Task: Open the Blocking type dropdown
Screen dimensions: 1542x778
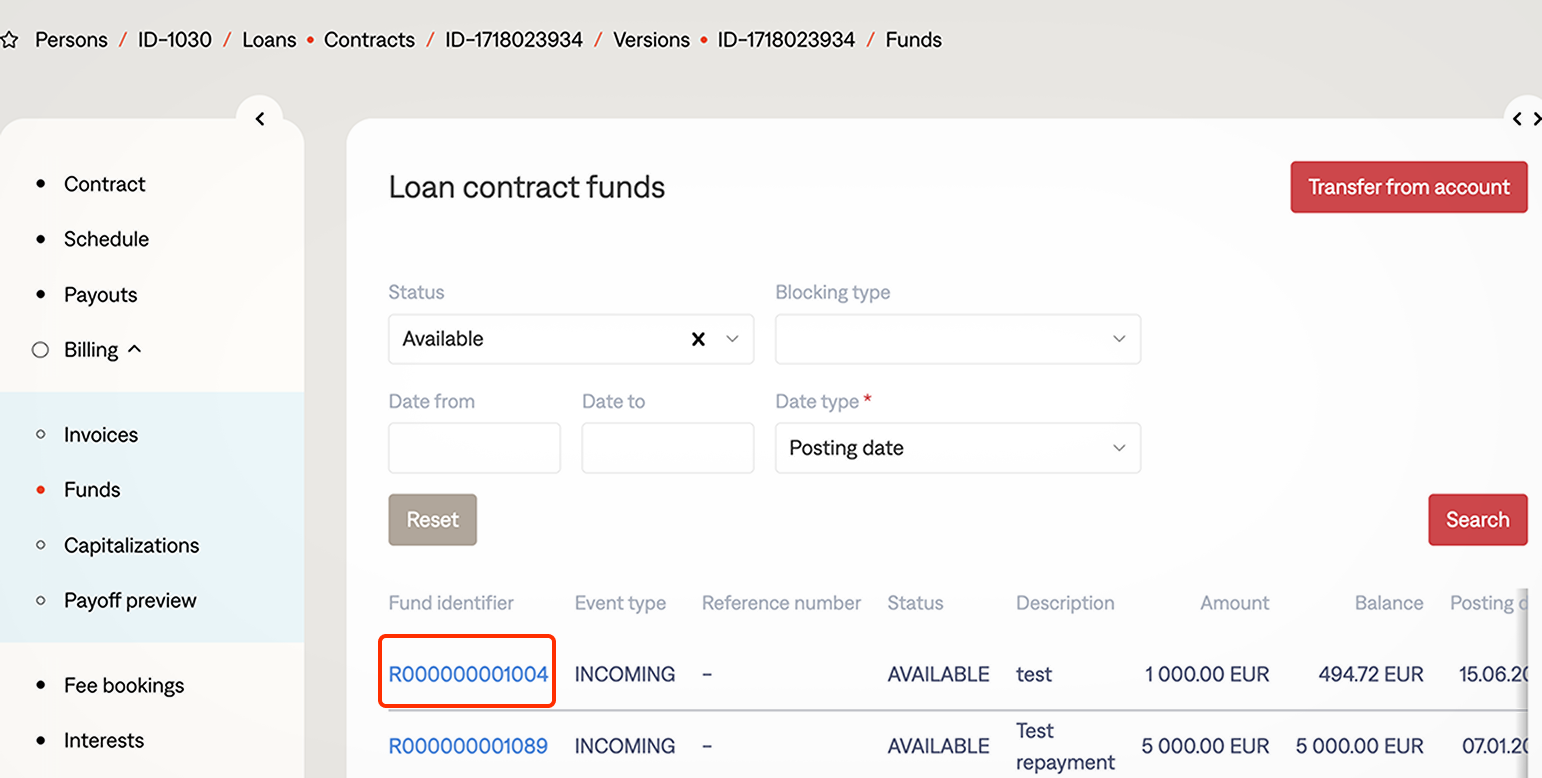Action: (957, 339)
